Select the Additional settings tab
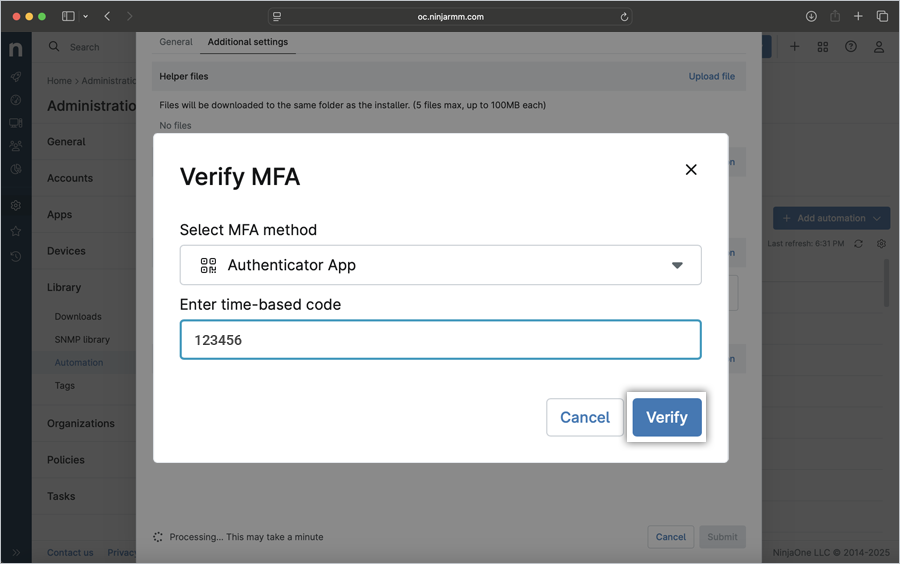Viewport: 900px width, 564px height. [x=247, y=42]
